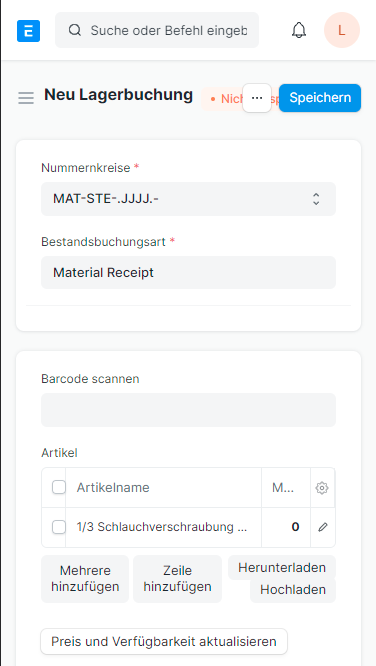Focus the Barcode scannen input field
The width and height of the screenshot is (376, 666).
188,410
